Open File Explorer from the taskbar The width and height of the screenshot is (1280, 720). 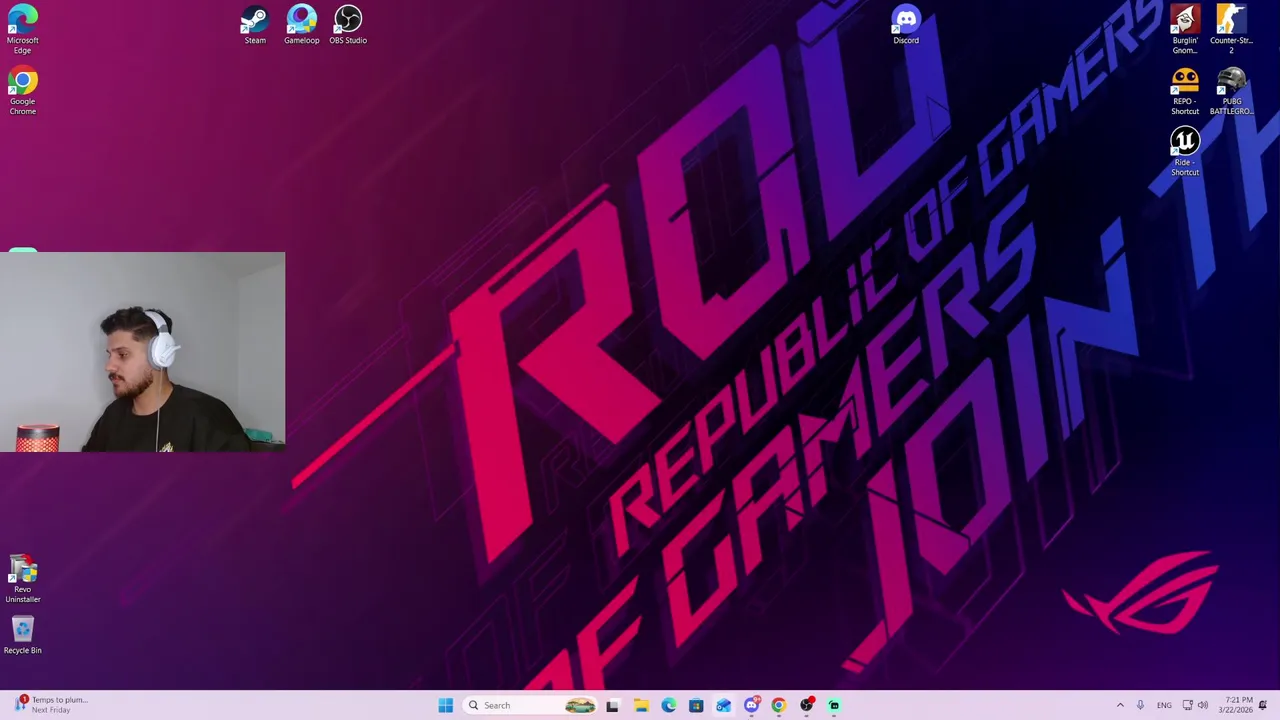pos(641,705)
